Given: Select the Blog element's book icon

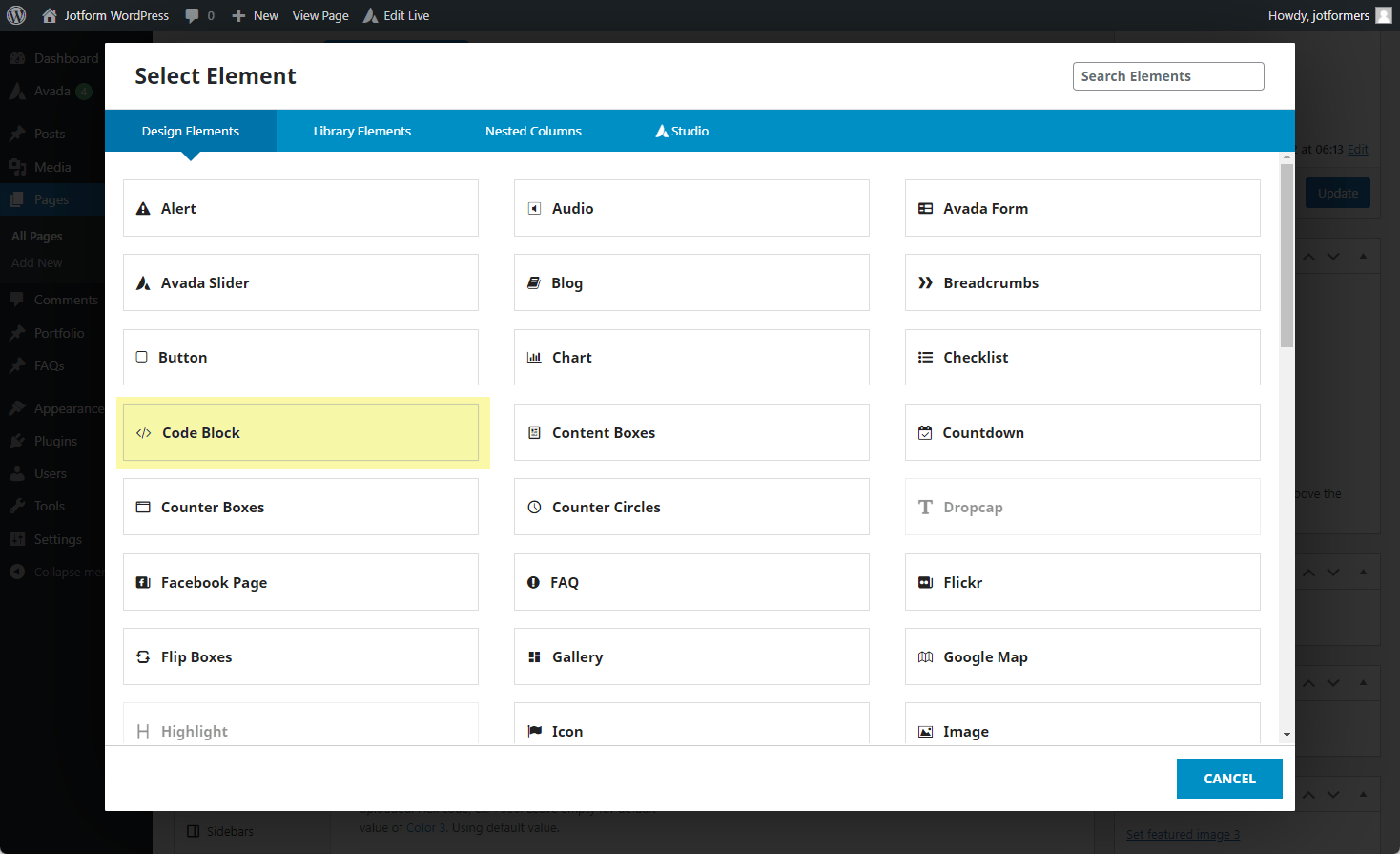Looking at the screenshot, I should [534, 283].
